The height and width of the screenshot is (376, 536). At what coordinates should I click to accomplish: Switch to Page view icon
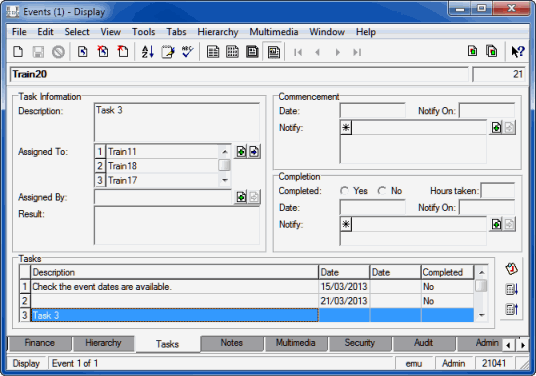click(252, 52)
